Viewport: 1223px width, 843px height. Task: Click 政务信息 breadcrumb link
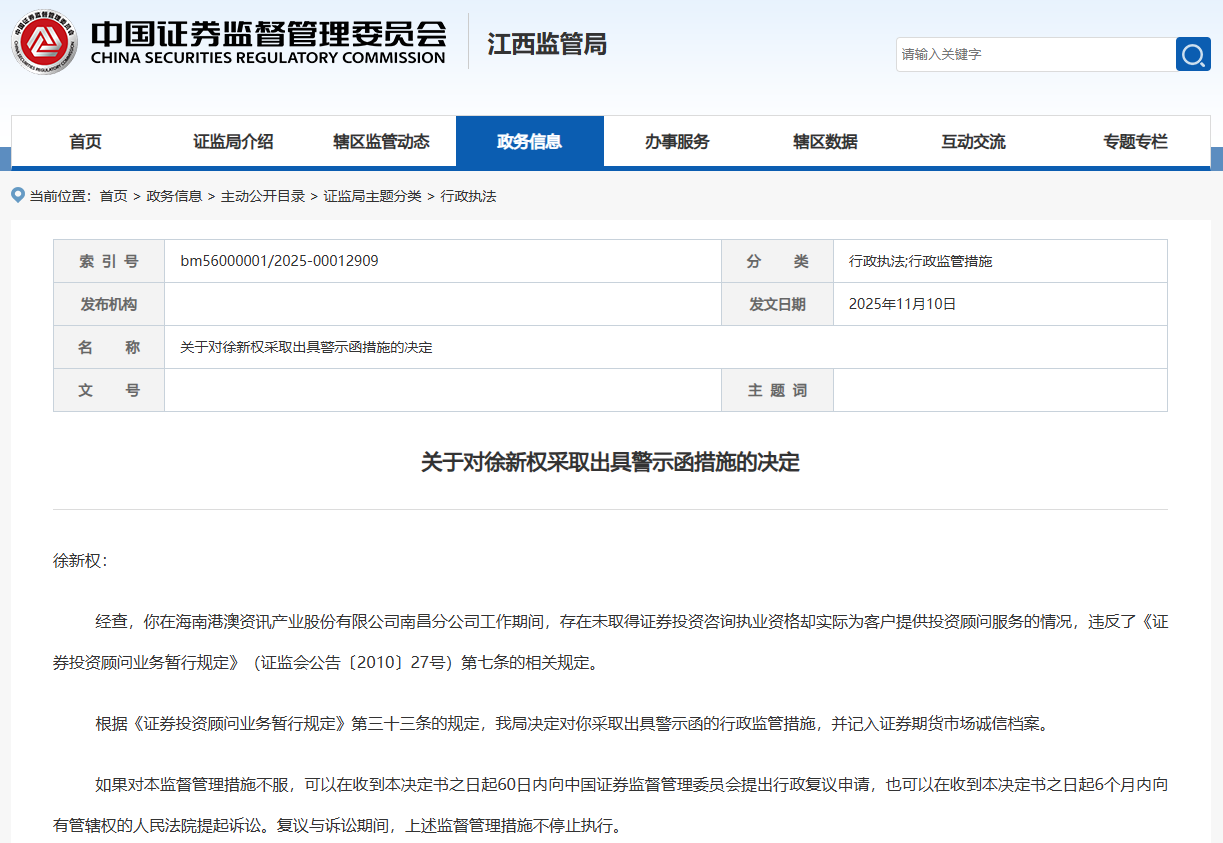(x=174, y=196)
